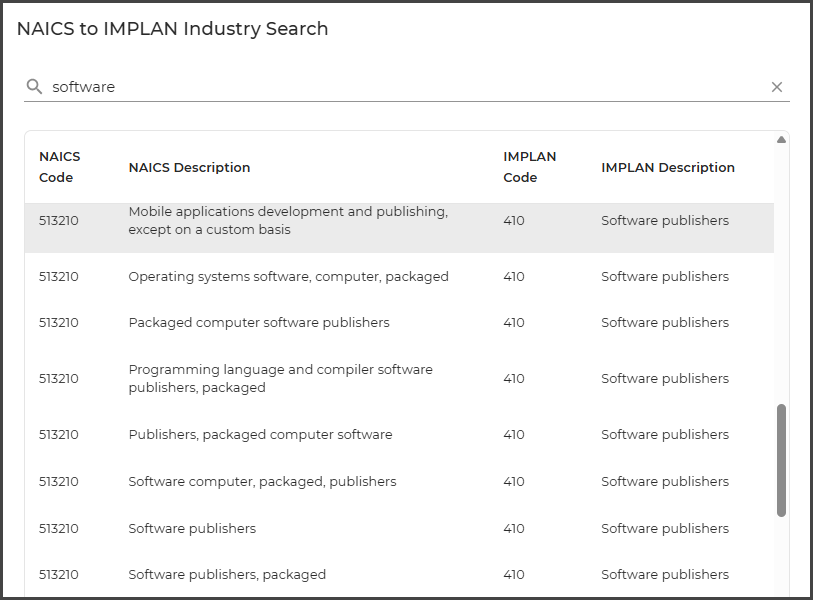Image resolution: width=813 pixels, height=600 pixels.
Task: Click IMPLAN code 410 in Operating systems row
Action: pyautogui.click(x=514, y=277)
